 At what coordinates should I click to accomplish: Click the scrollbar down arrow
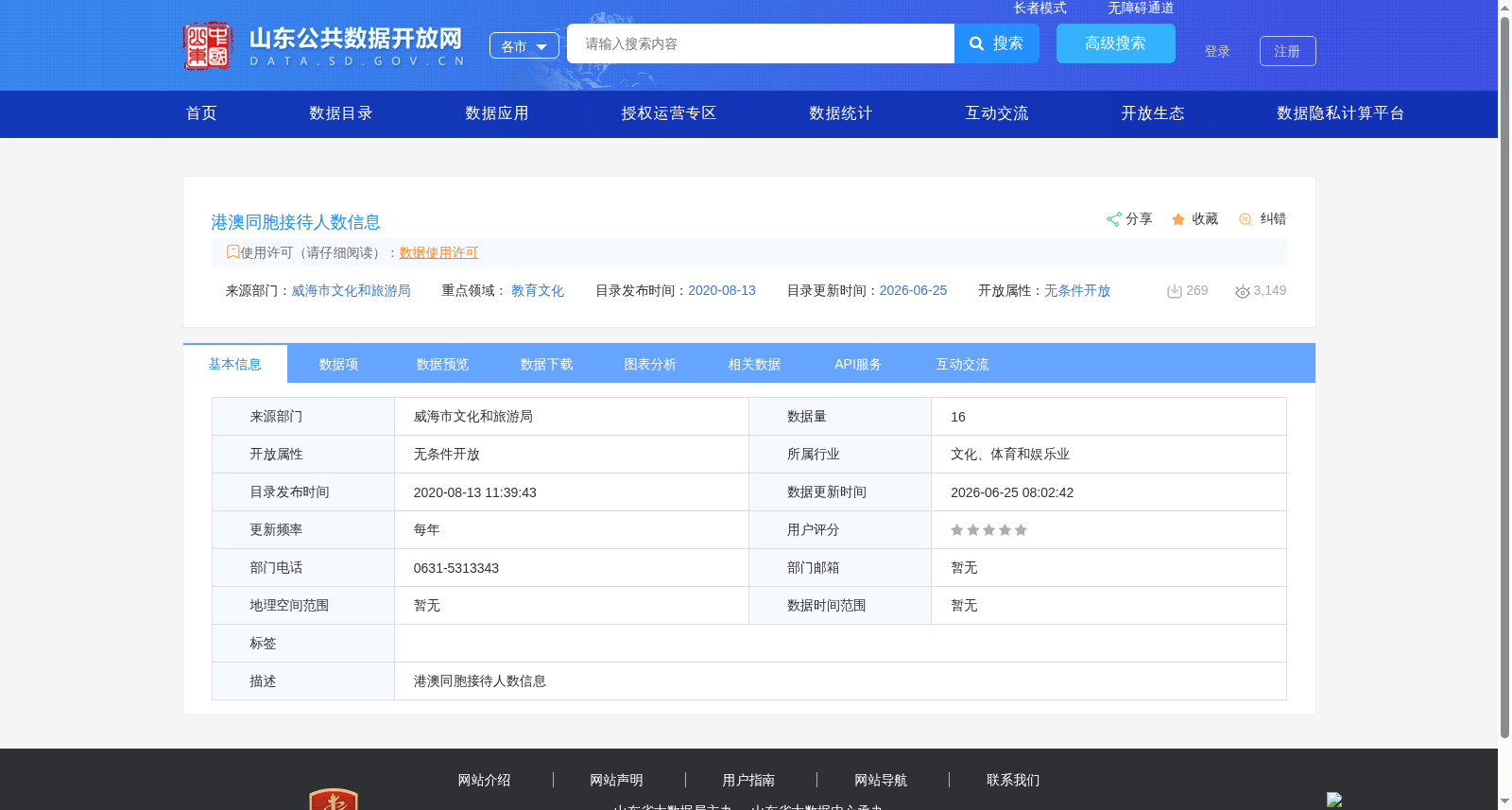(1504, 801)
